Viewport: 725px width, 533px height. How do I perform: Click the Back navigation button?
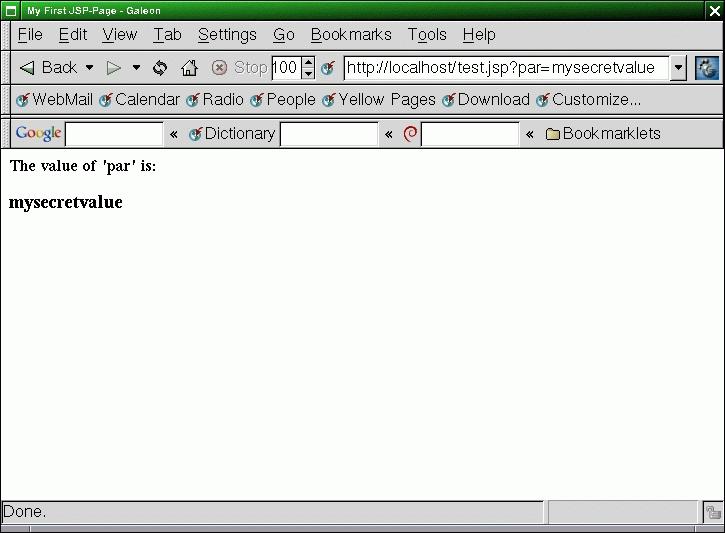(x=48, y=68)
